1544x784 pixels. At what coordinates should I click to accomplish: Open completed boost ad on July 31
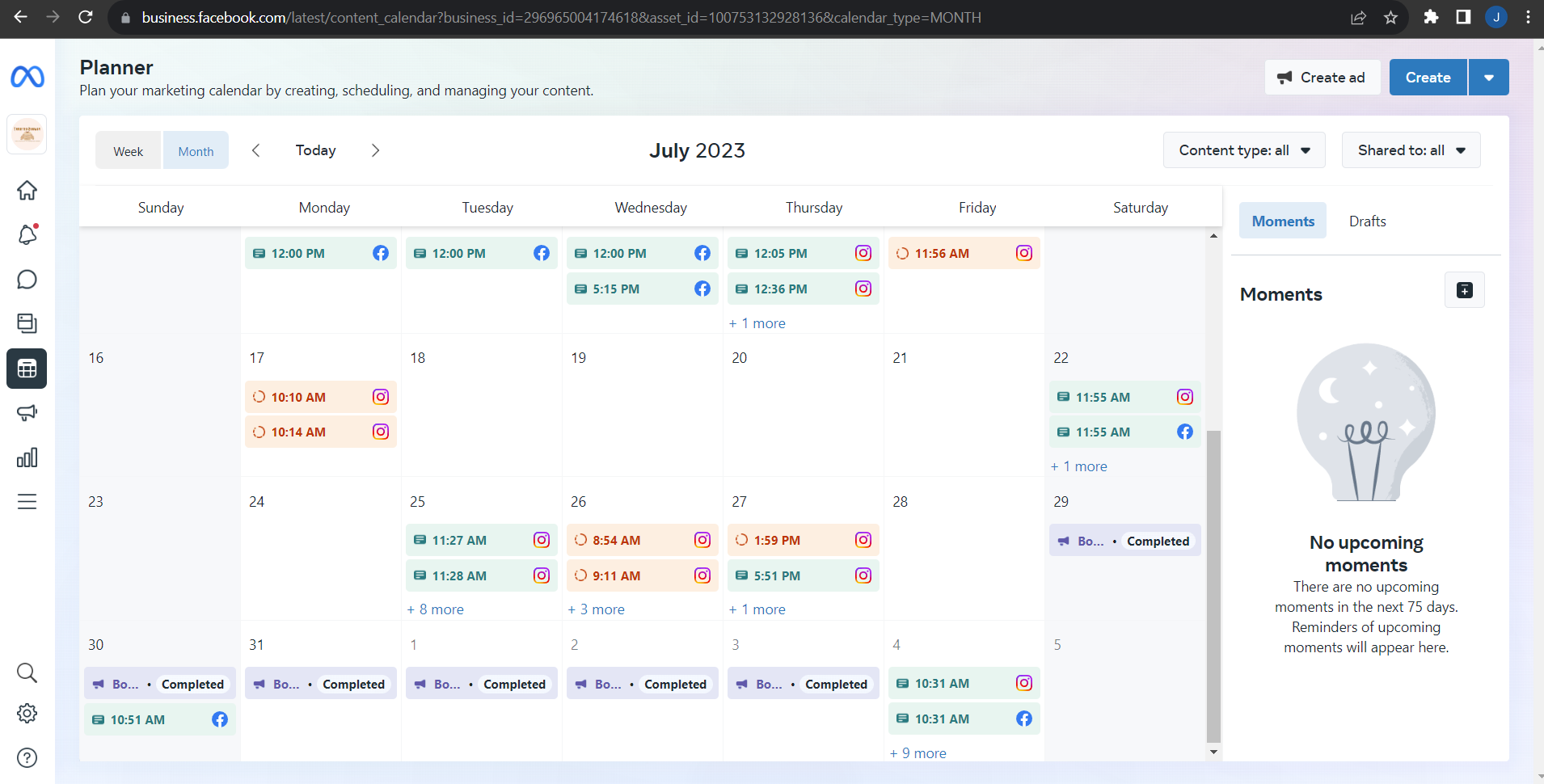click(x=321, y=684)
